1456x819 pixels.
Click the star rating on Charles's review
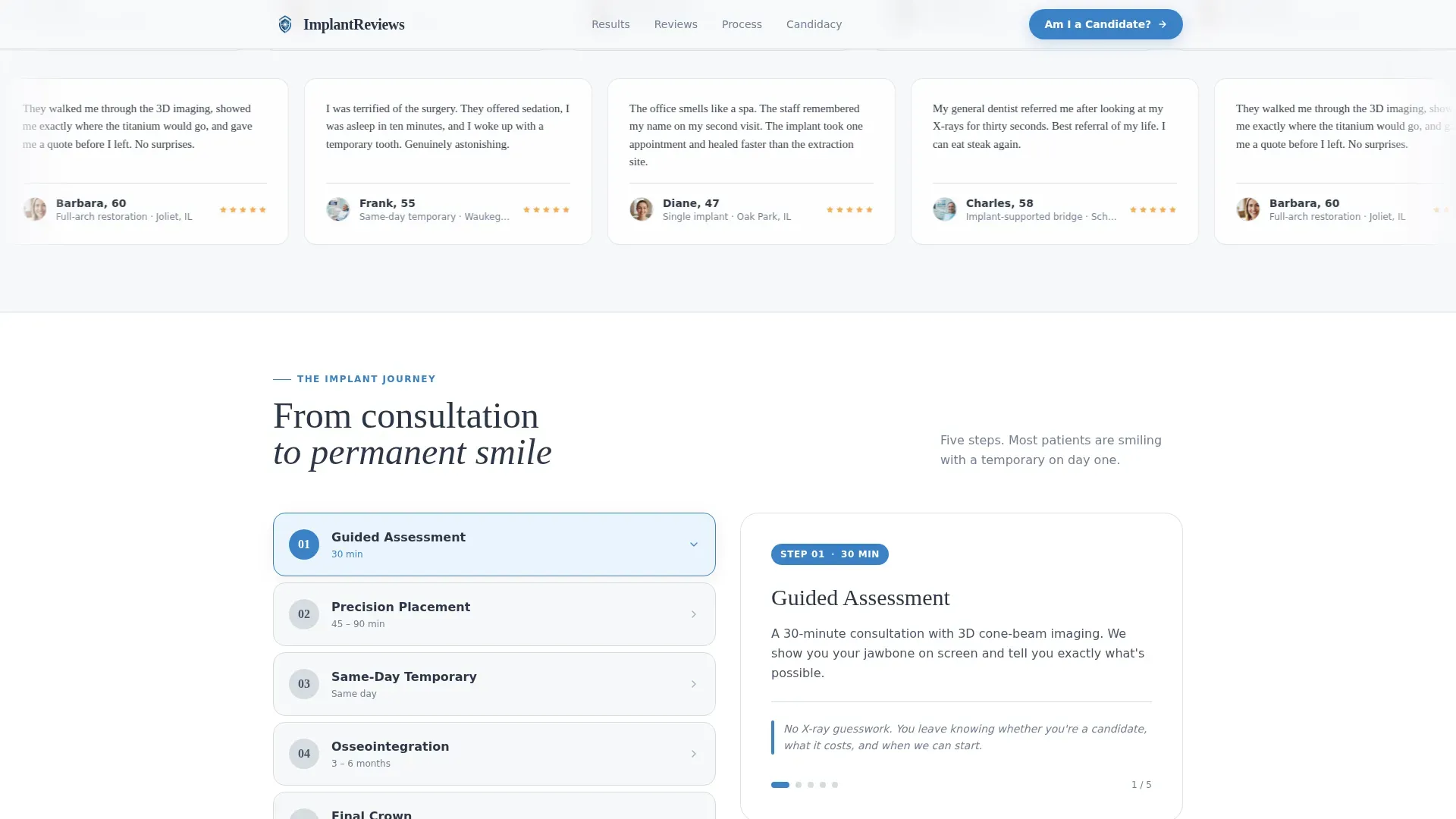click(x=1153, y=210)
